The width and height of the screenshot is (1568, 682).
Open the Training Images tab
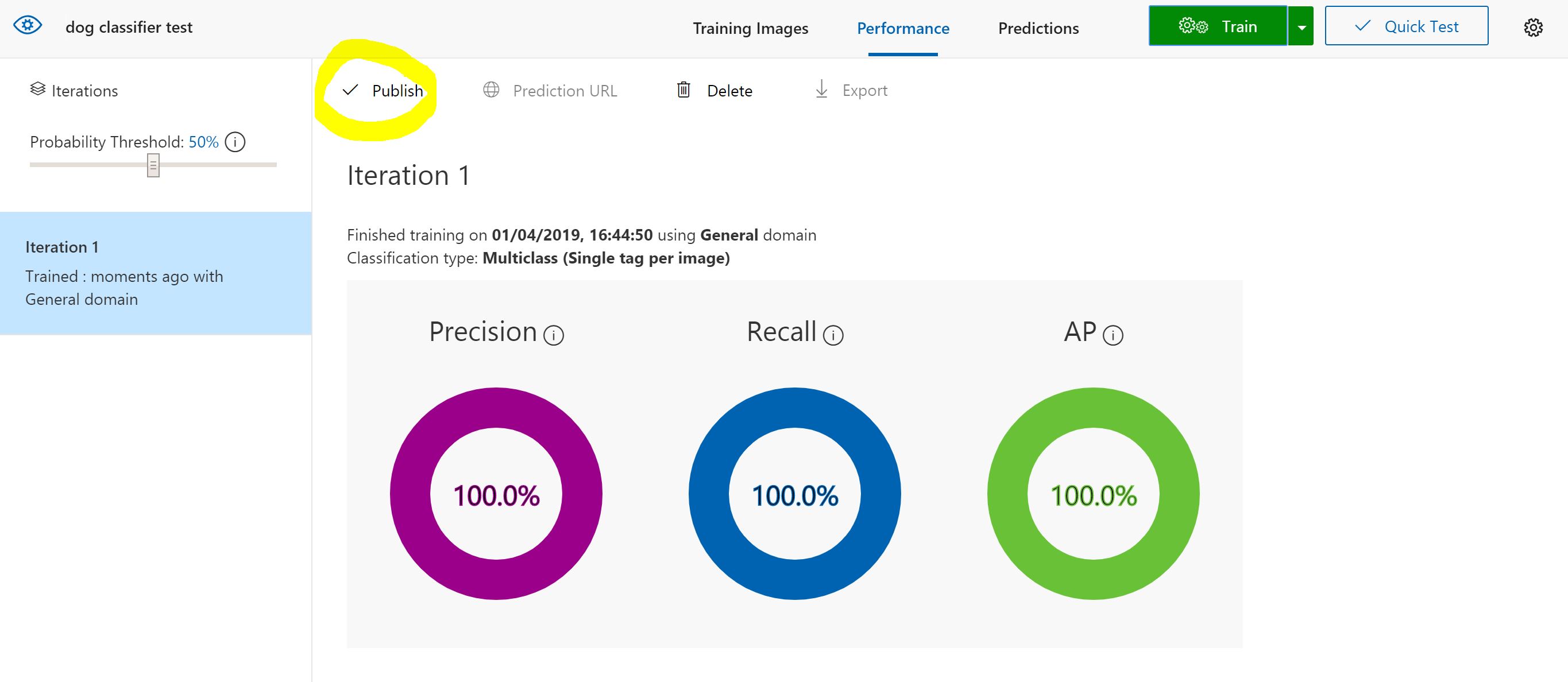point(750,29)
